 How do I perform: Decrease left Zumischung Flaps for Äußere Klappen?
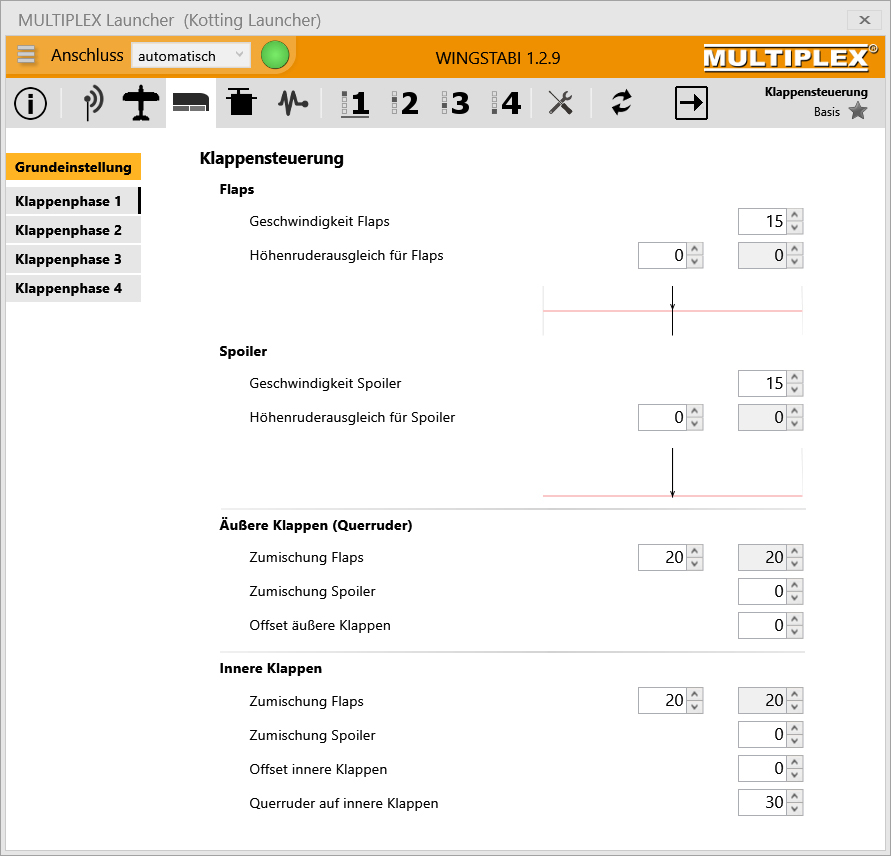[695, 564]
